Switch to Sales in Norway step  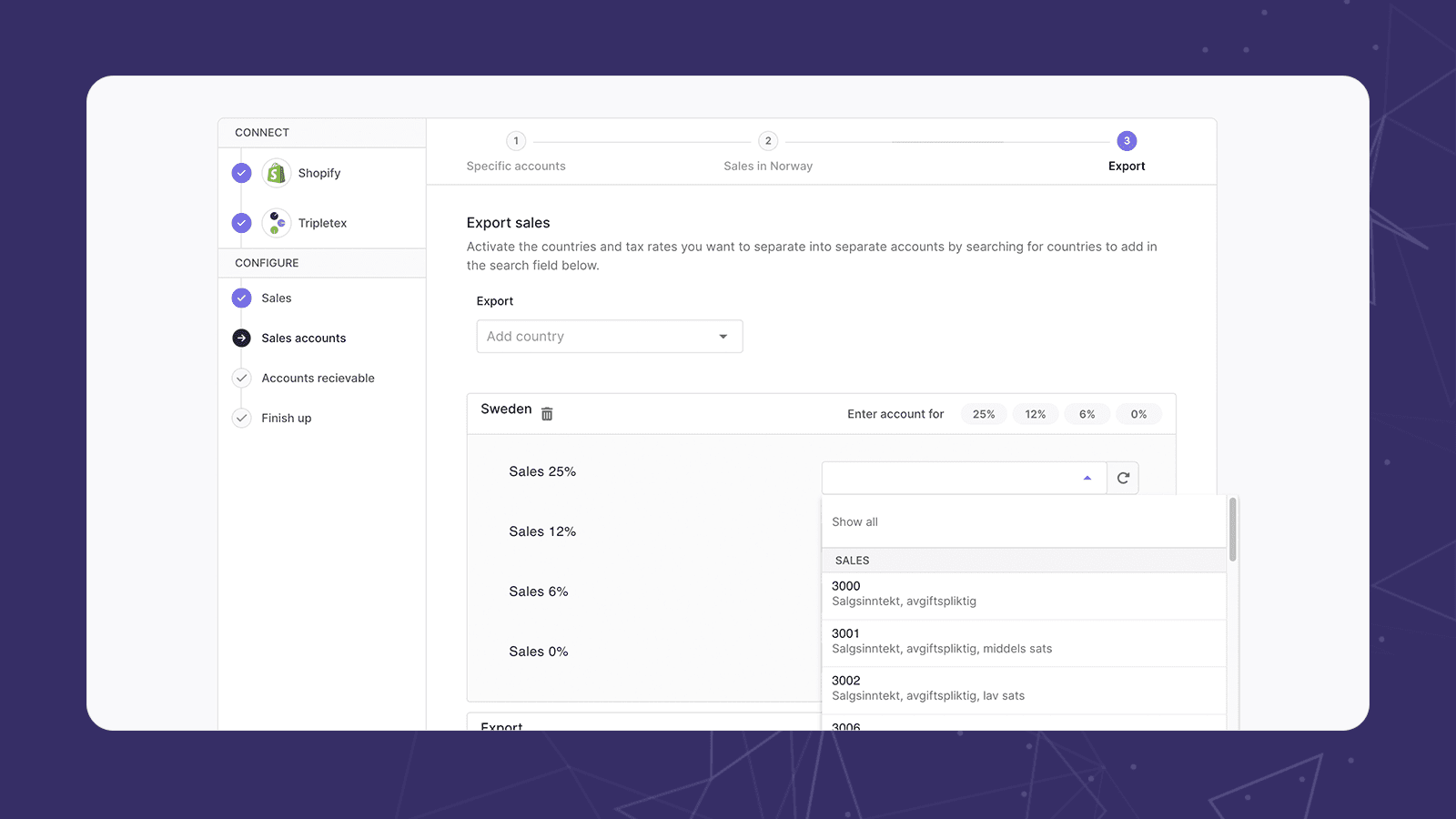pyautogui.click(x=768, y=141)
